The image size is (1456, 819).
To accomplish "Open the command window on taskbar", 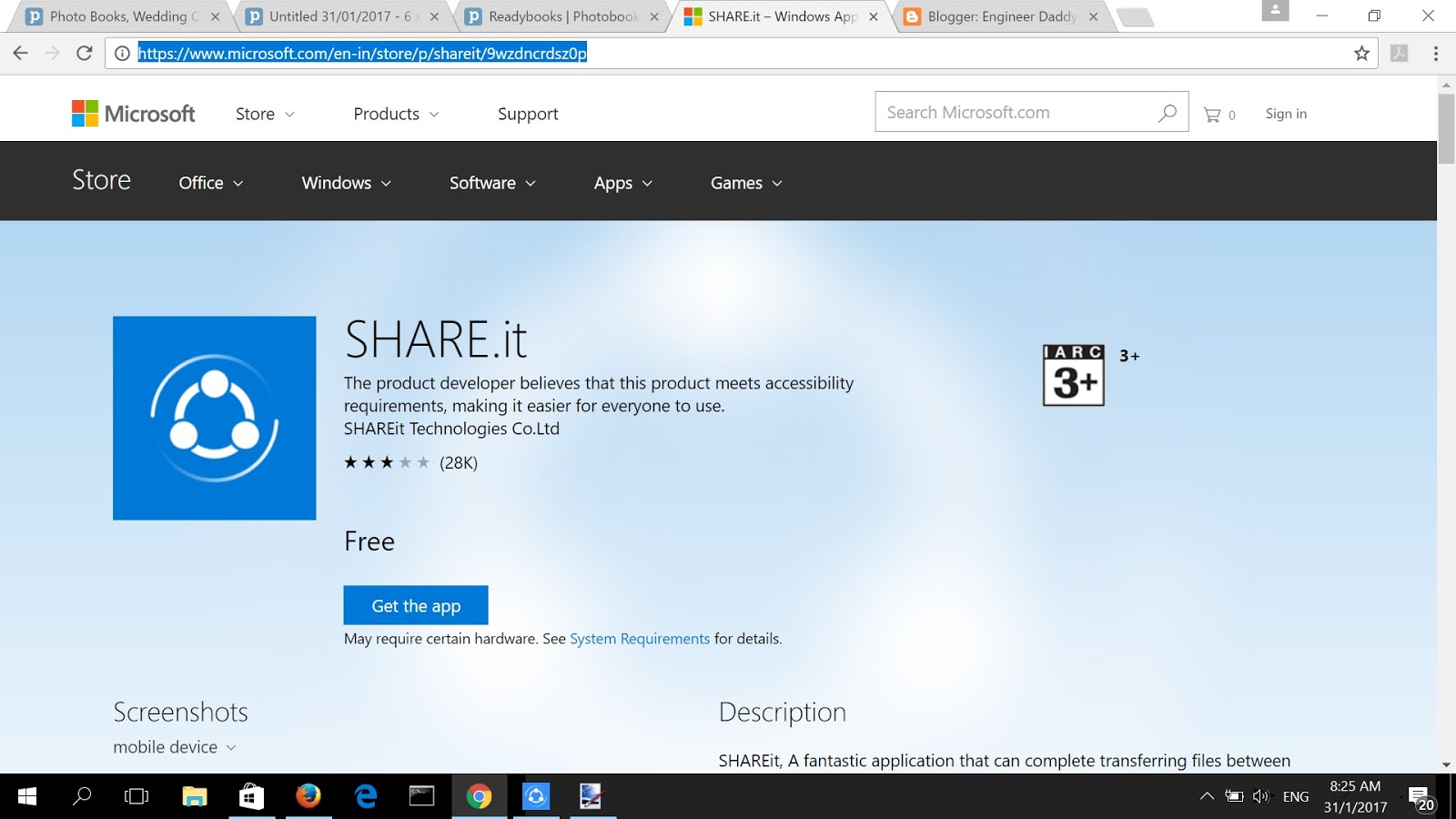I will coord(421,796).
